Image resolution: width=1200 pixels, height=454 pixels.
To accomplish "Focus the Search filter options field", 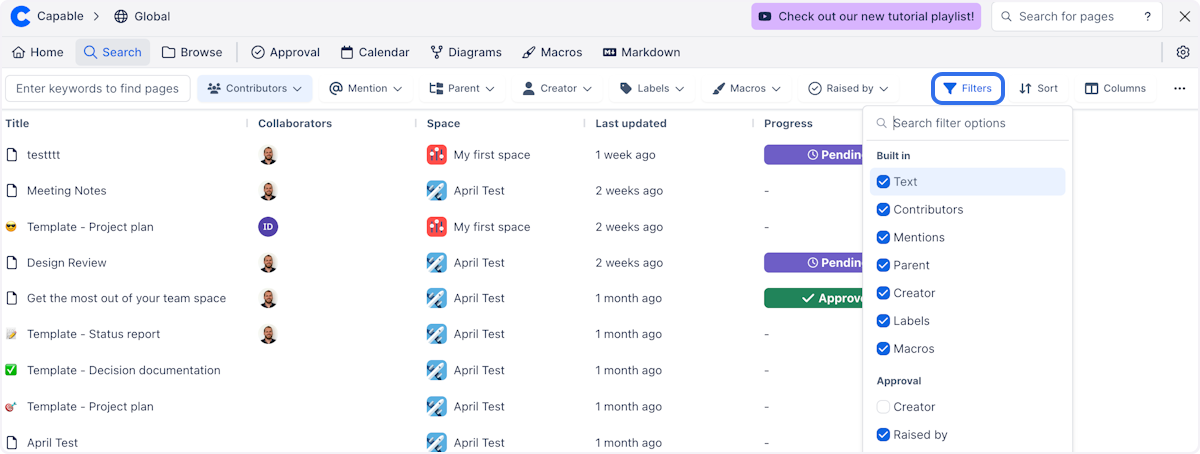I will 975,123.
